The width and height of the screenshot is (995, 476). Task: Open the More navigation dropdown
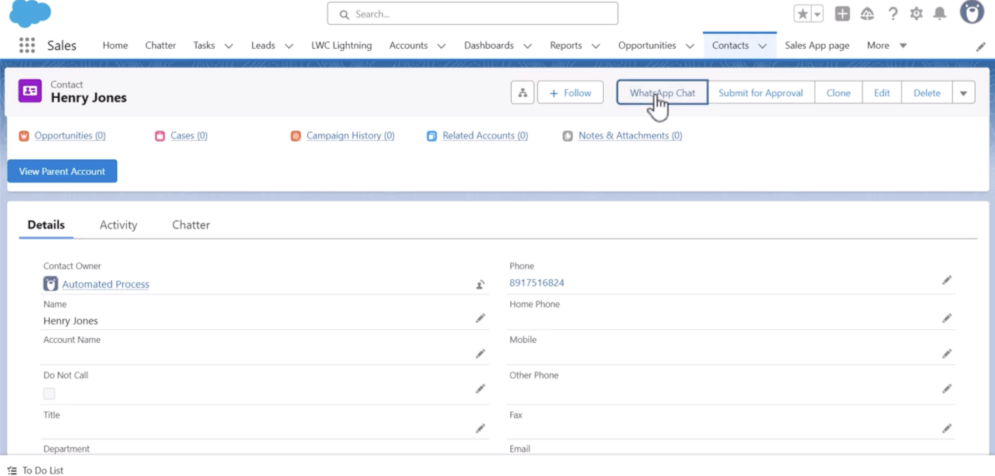pos(886,46)
